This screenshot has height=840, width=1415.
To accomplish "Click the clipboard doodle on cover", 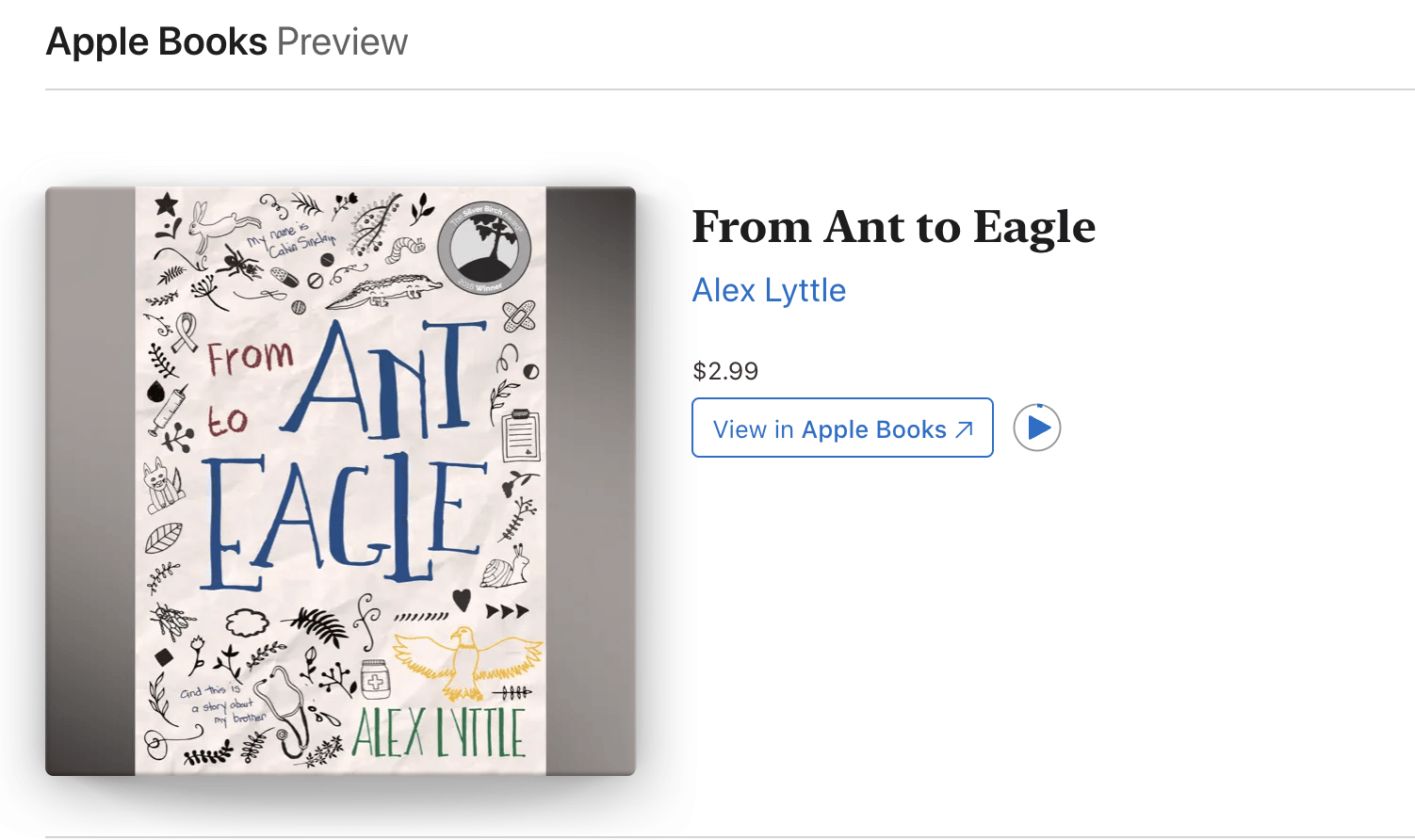I will point(520,435).
